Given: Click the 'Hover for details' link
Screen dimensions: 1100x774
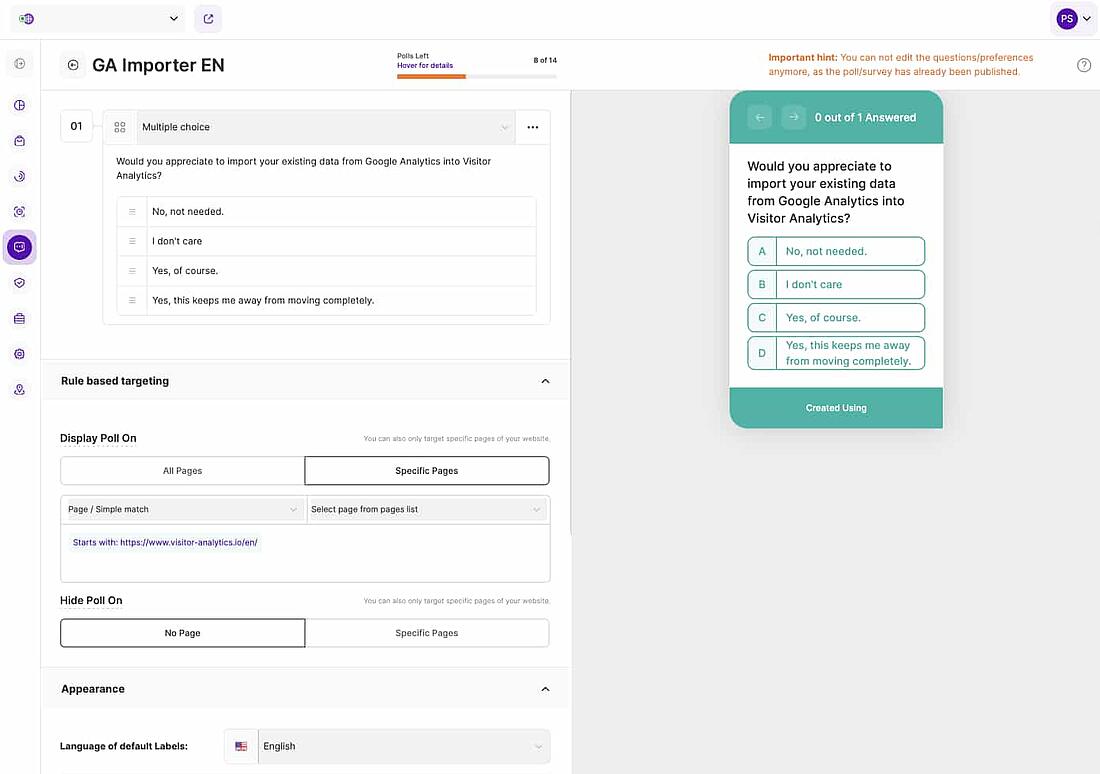Looking at the screenshot, I should (425, 65).
